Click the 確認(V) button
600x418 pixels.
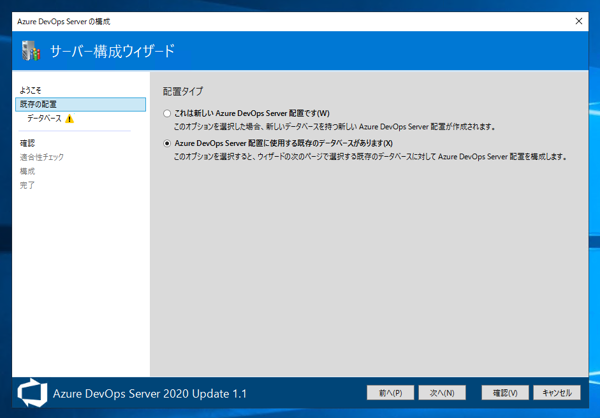click(x=505, y=393)
